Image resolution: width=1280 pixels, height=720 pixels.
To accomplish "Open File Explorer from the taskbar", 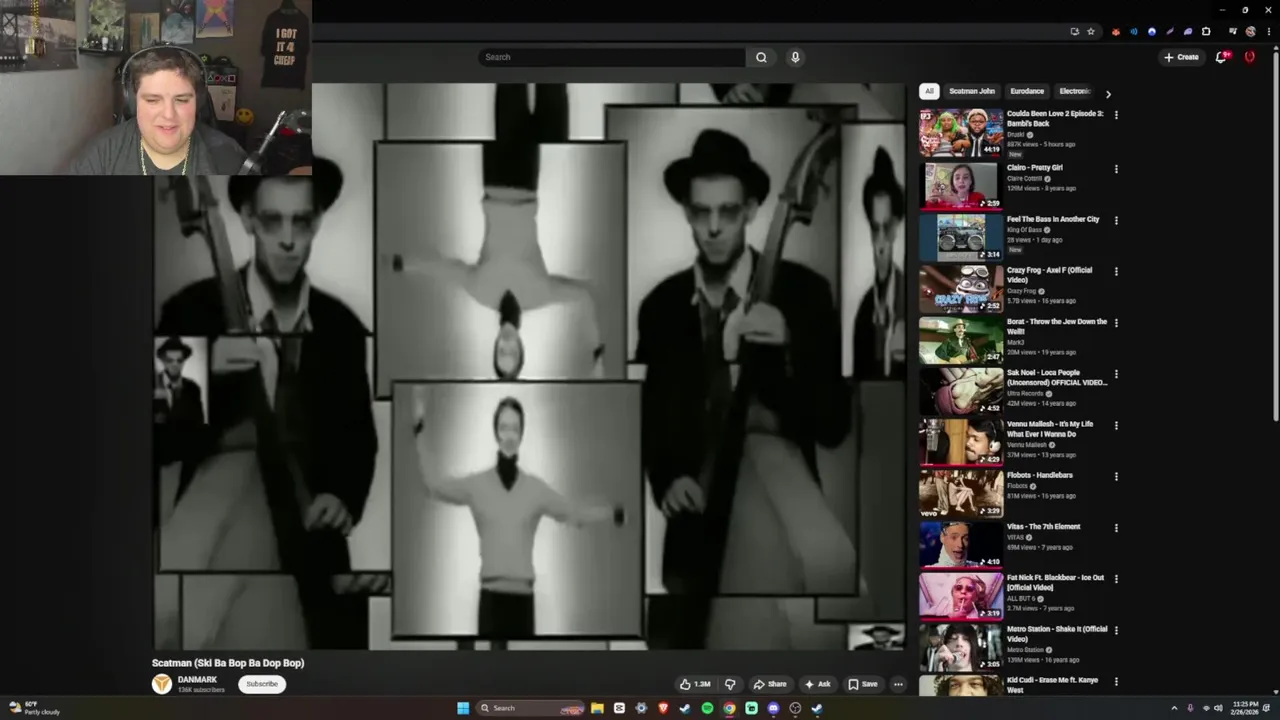I will click(x=597, y=708).
